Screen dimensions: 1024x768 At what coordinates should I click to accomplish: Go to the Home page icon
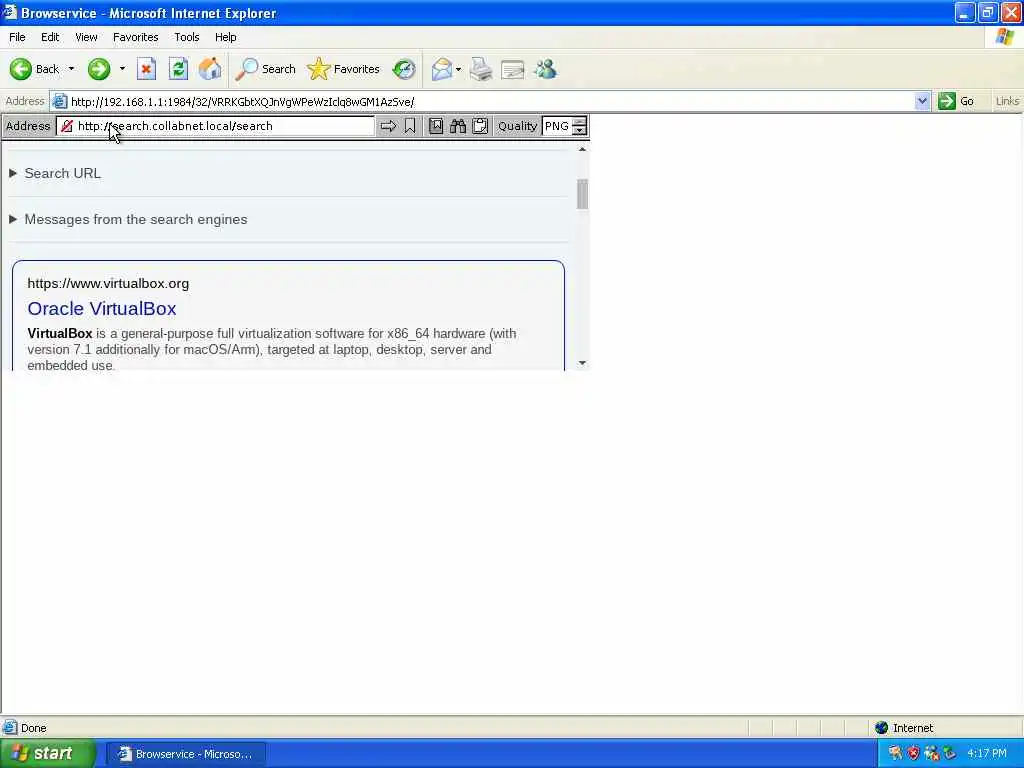click(210, 69)
